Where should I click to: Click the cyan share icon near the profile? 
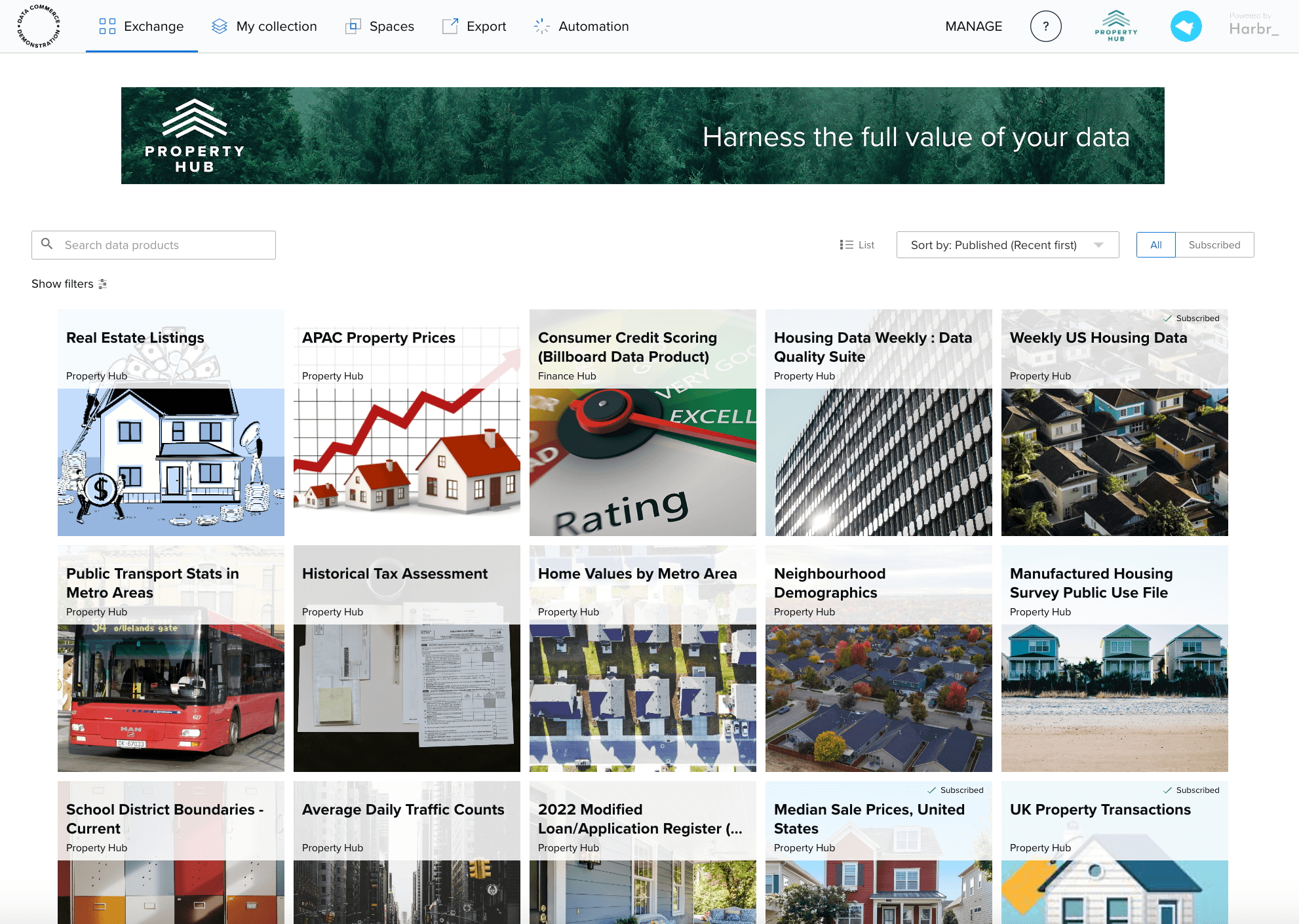tap(1186, 26)
